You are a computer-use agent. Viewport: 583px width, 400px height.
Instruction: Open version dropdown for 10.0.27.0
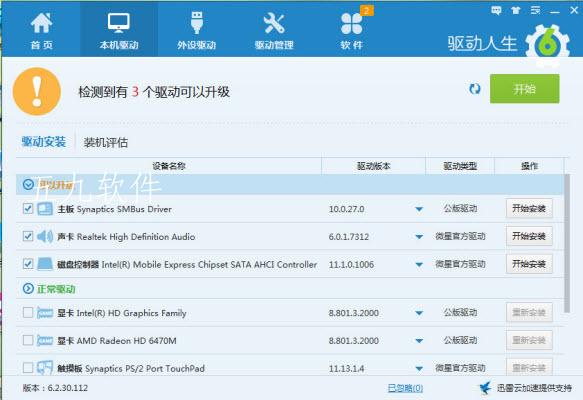(x=419, y=209)
